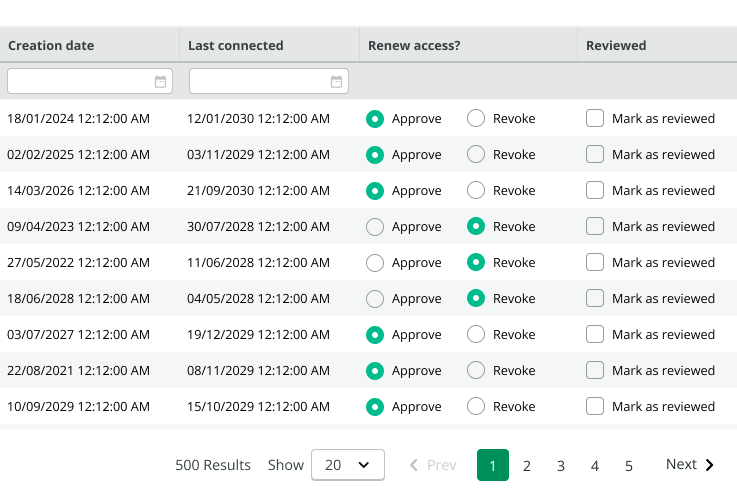Select Approve for the 18/06/2028 row

375,299
